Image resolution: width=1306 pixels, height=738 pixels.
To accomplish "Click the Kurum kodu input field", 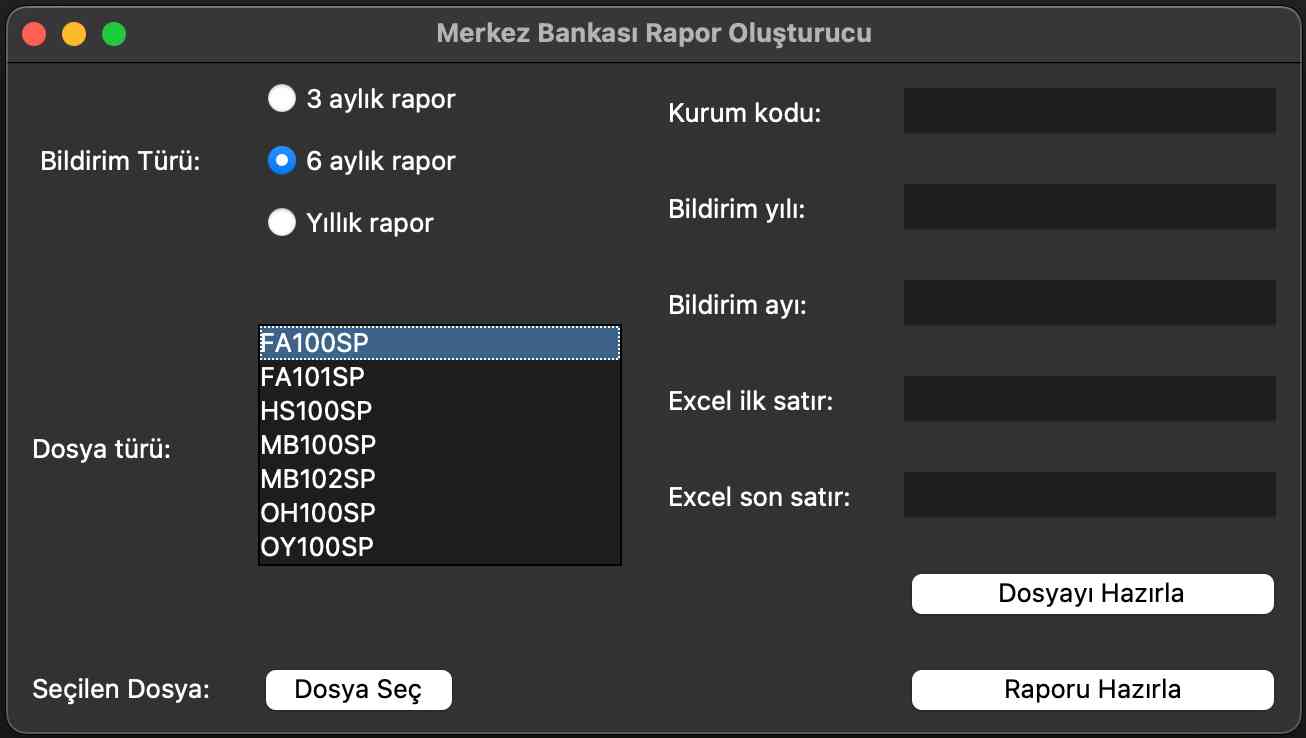I will [x=1089, y=111].
